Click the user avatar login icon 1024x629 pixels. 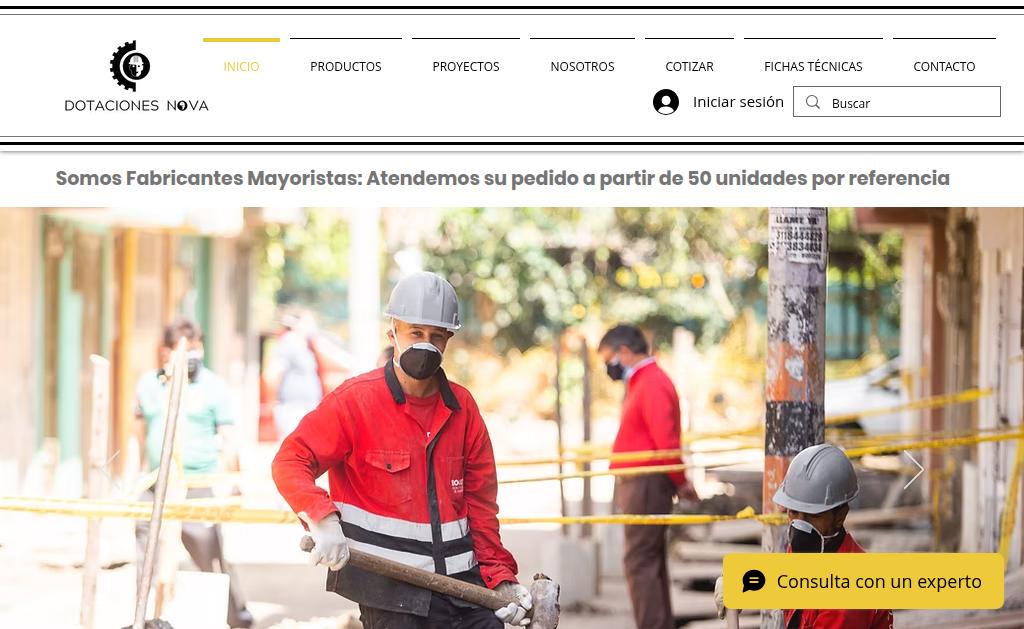[665, 102]
